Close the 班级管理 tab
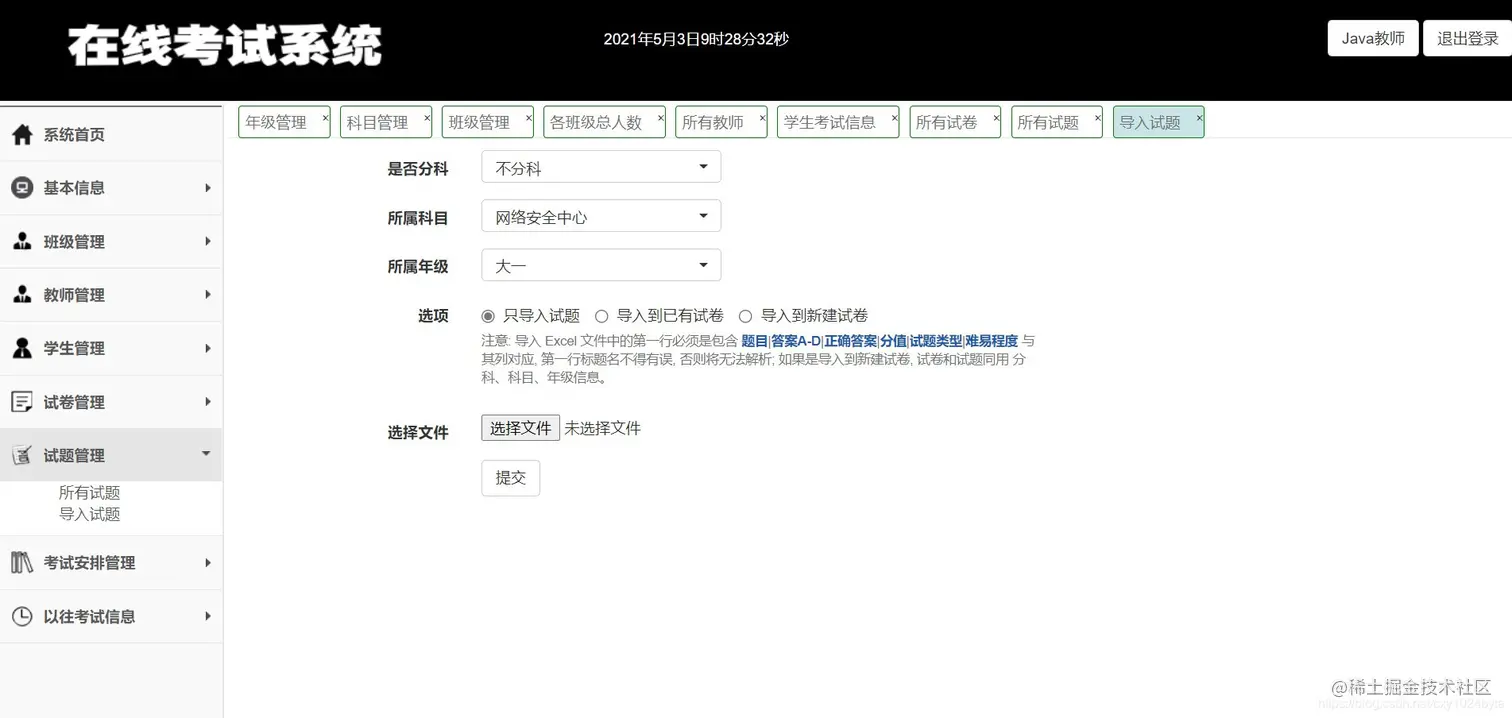Viewport: 1512px width, 718px height. point(529,117)
